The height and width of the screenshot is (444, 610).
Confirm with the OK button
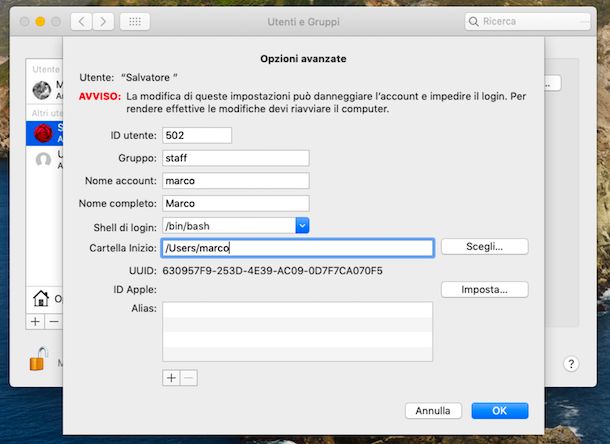pos(500,411)
